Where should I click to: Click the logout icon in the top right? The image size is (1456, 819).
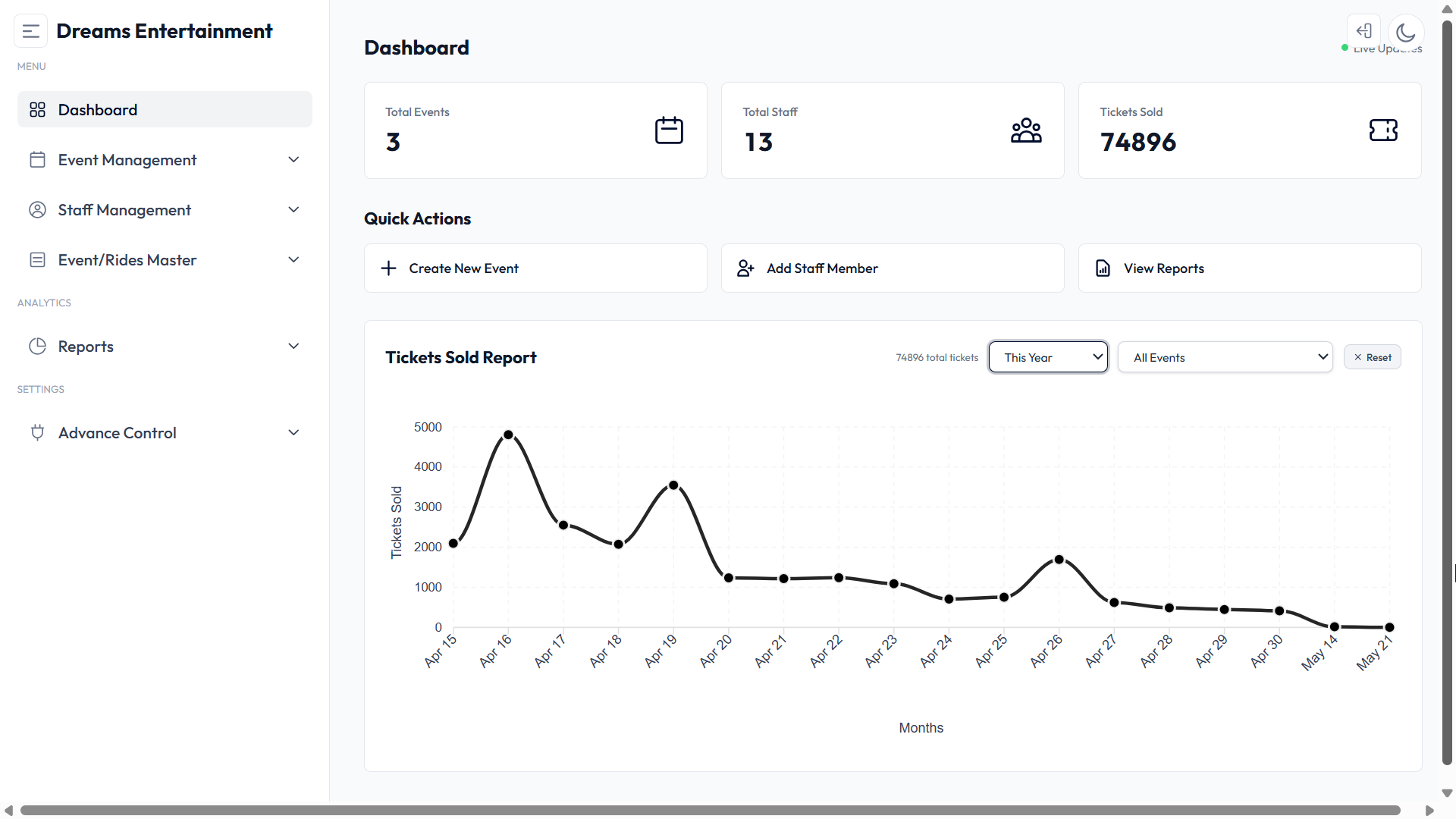[x=1363, y=31]
